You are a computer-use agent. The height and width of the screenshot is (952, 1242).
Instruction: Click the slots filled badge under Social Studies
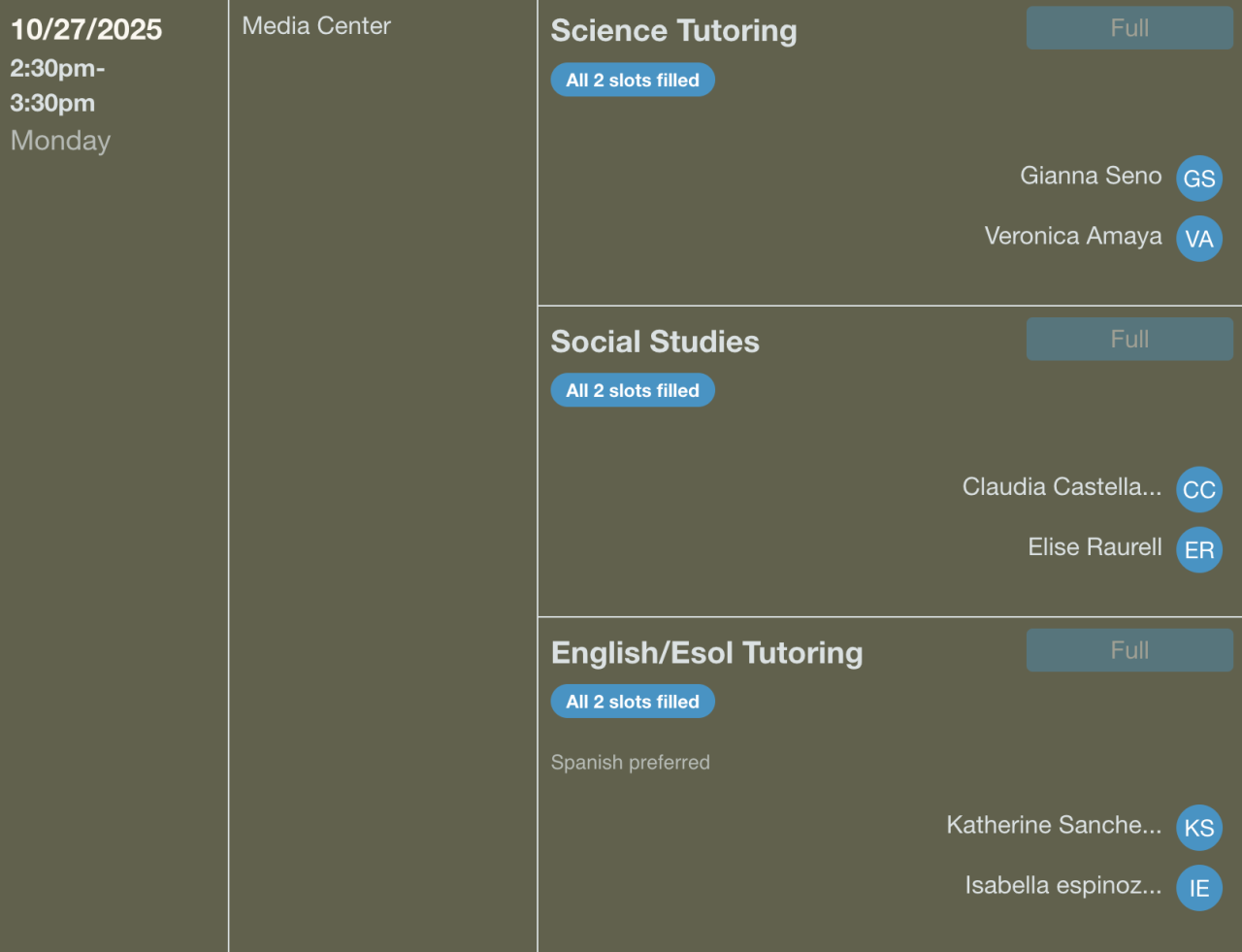(x=633, y=391)
